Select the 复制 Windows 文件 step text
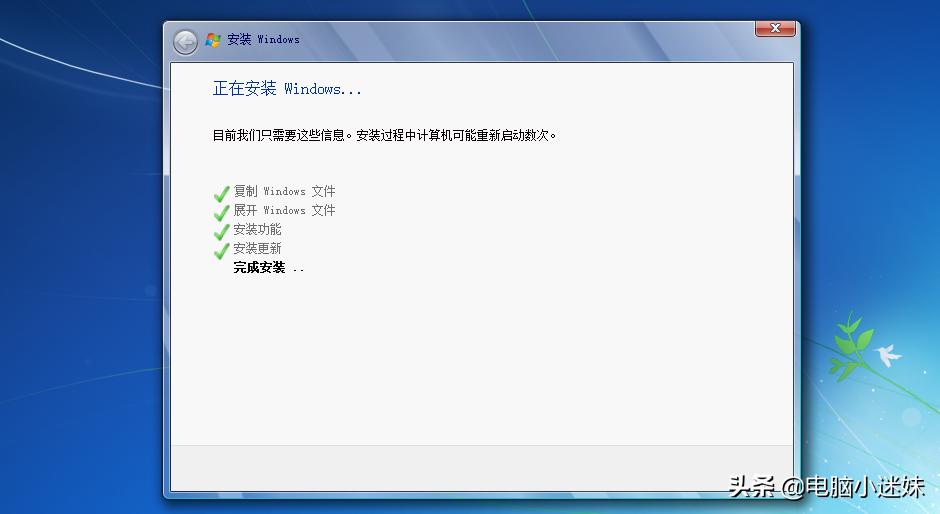 pos(284,191)
